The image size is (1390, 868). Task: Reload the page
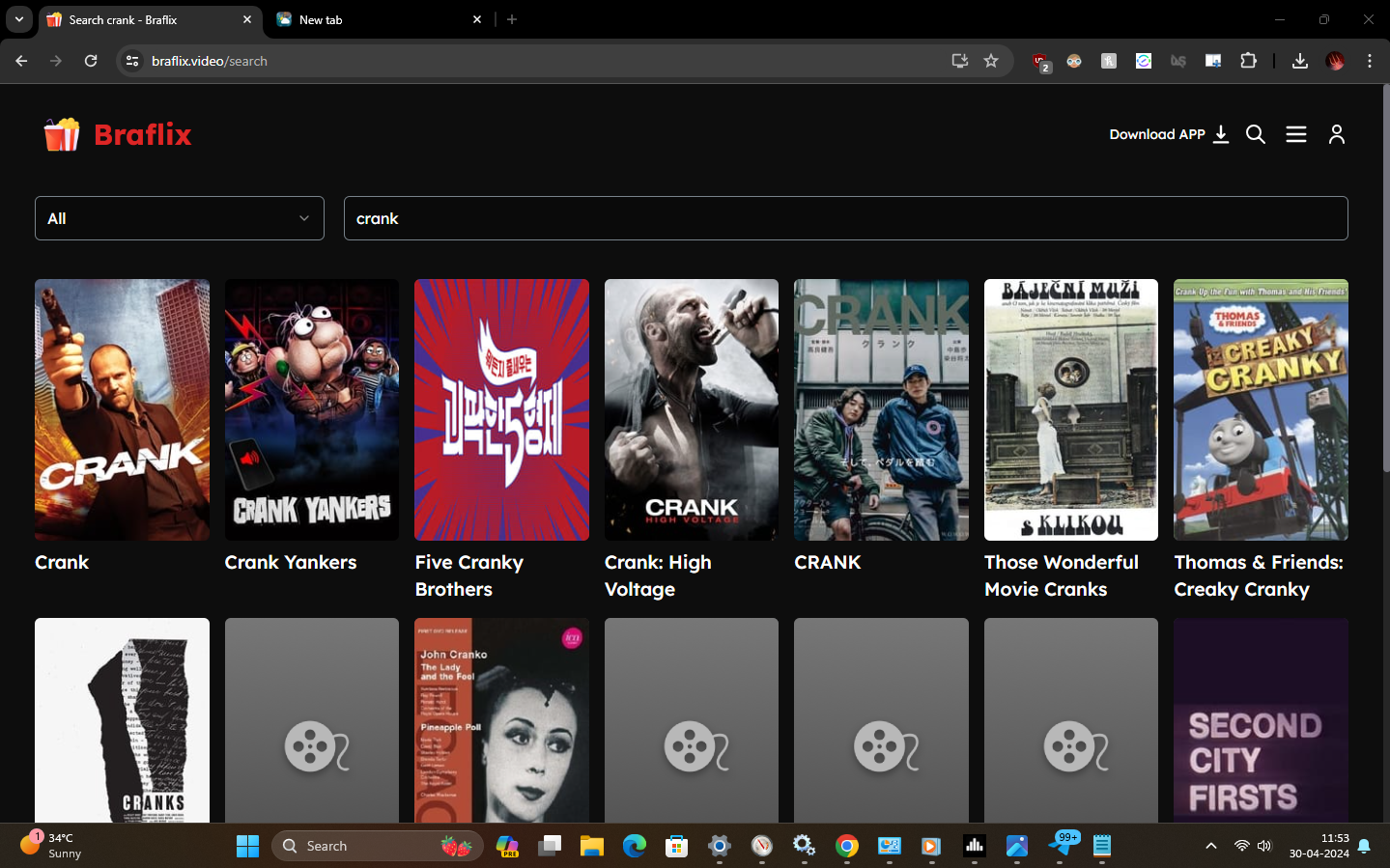click(x=91, y=61)
